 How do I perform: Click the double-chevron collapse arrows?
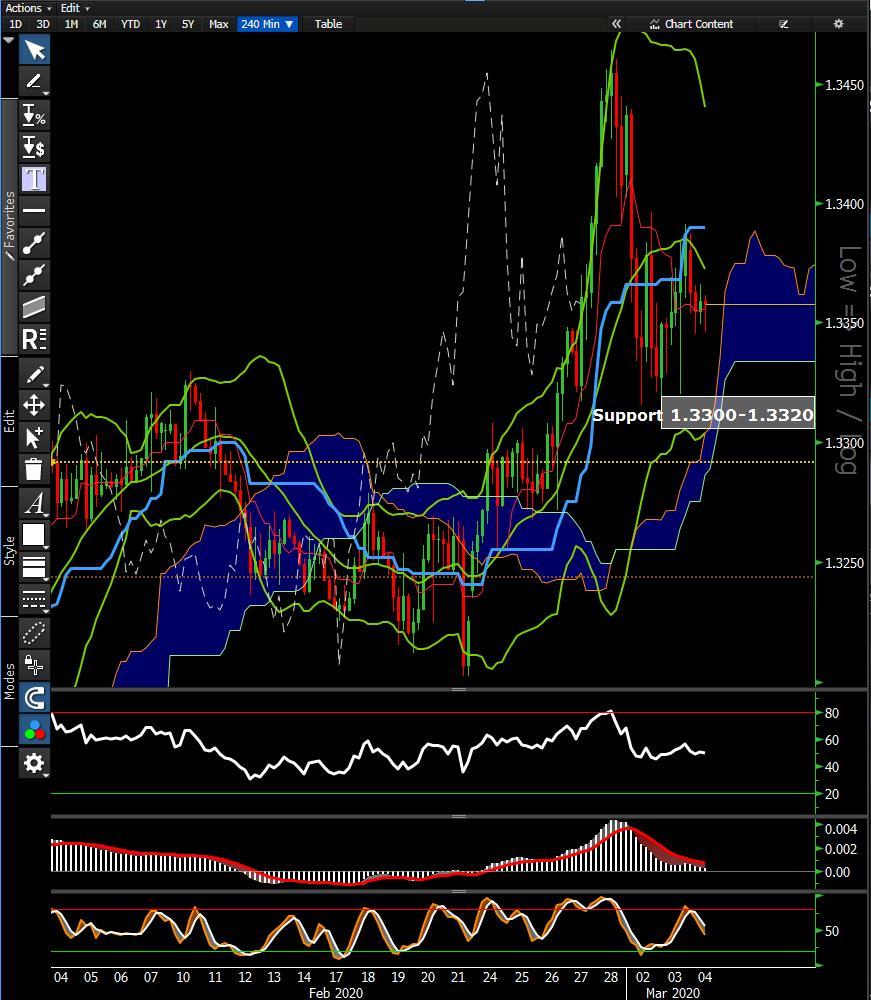[x=616, y=24]
